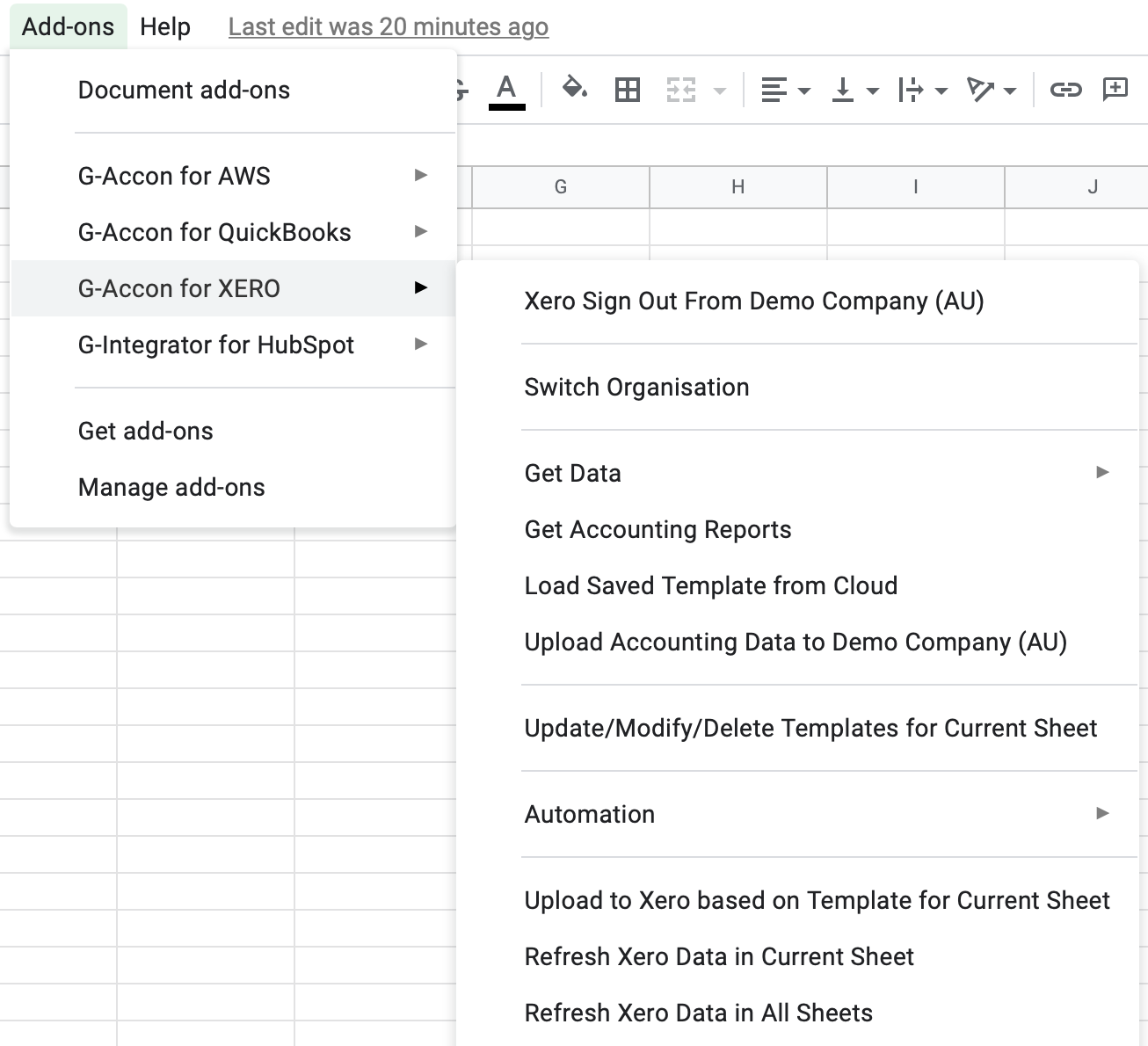The width and height of the screenshot is (1148, 1046).
Task: Select G-Accon for XERO entry
Action: [x=233, y=288]
